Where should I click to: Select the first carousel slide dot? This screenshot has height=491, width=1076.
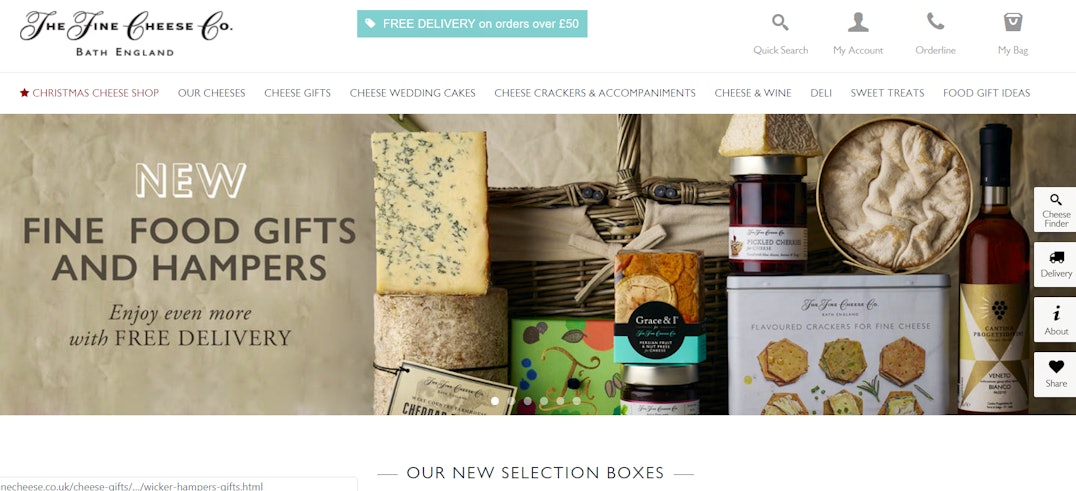(x=495, y=401)
